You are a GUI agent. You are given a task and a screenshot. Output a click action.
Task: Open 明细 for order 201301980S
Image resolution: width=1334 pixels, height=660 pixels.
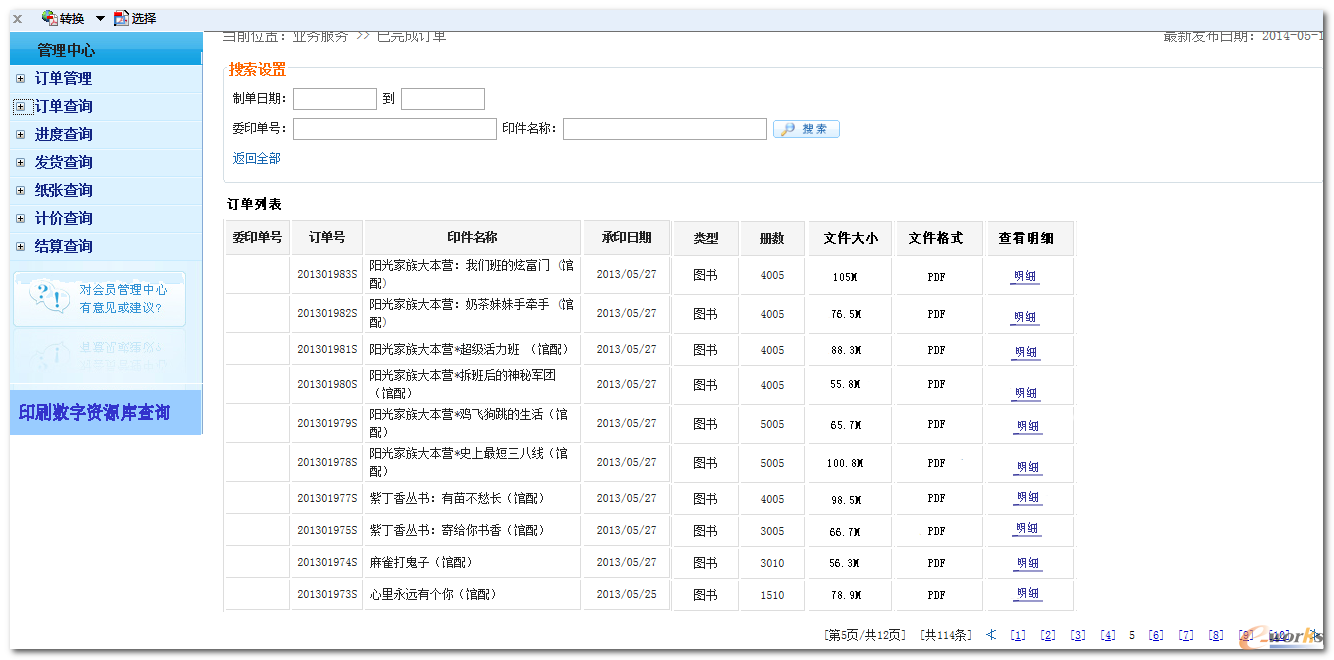point(1026,394)
